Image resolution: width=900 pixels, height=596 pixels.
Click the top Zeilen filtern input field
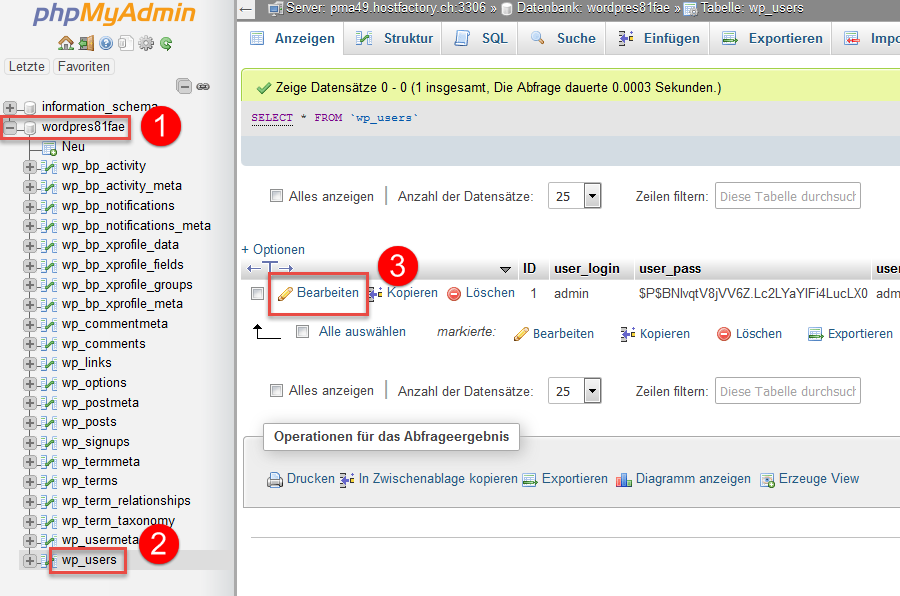(788, 196)
